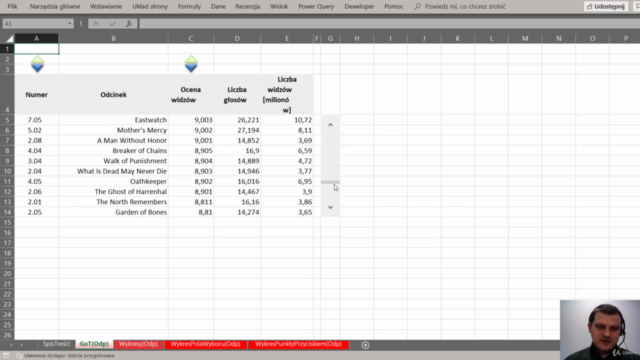The height and width of the screenshot is (360, 640).
Task: Click the confirm entry checkmark icon
Action: point(113,24)
